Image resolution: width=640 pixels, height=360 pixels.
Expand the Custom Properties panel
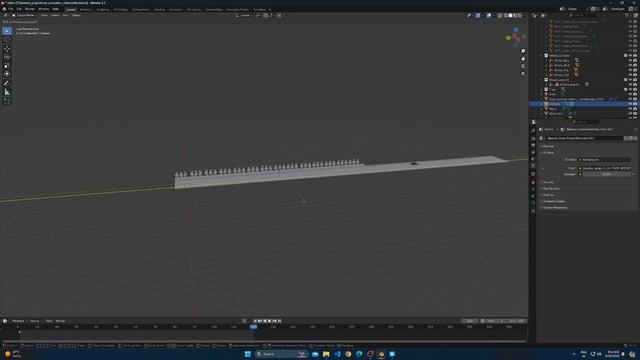[554, 208]
